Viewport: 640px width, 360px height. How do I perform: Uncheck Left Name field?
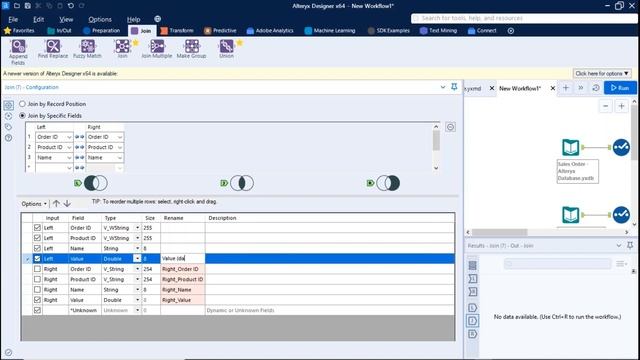tap(37, 248)
